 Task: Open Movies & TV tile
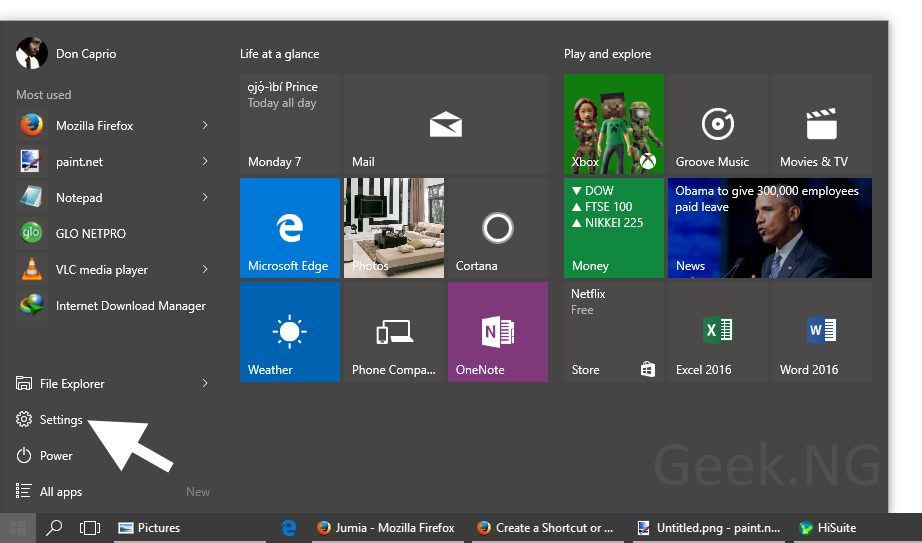point(822,124)
